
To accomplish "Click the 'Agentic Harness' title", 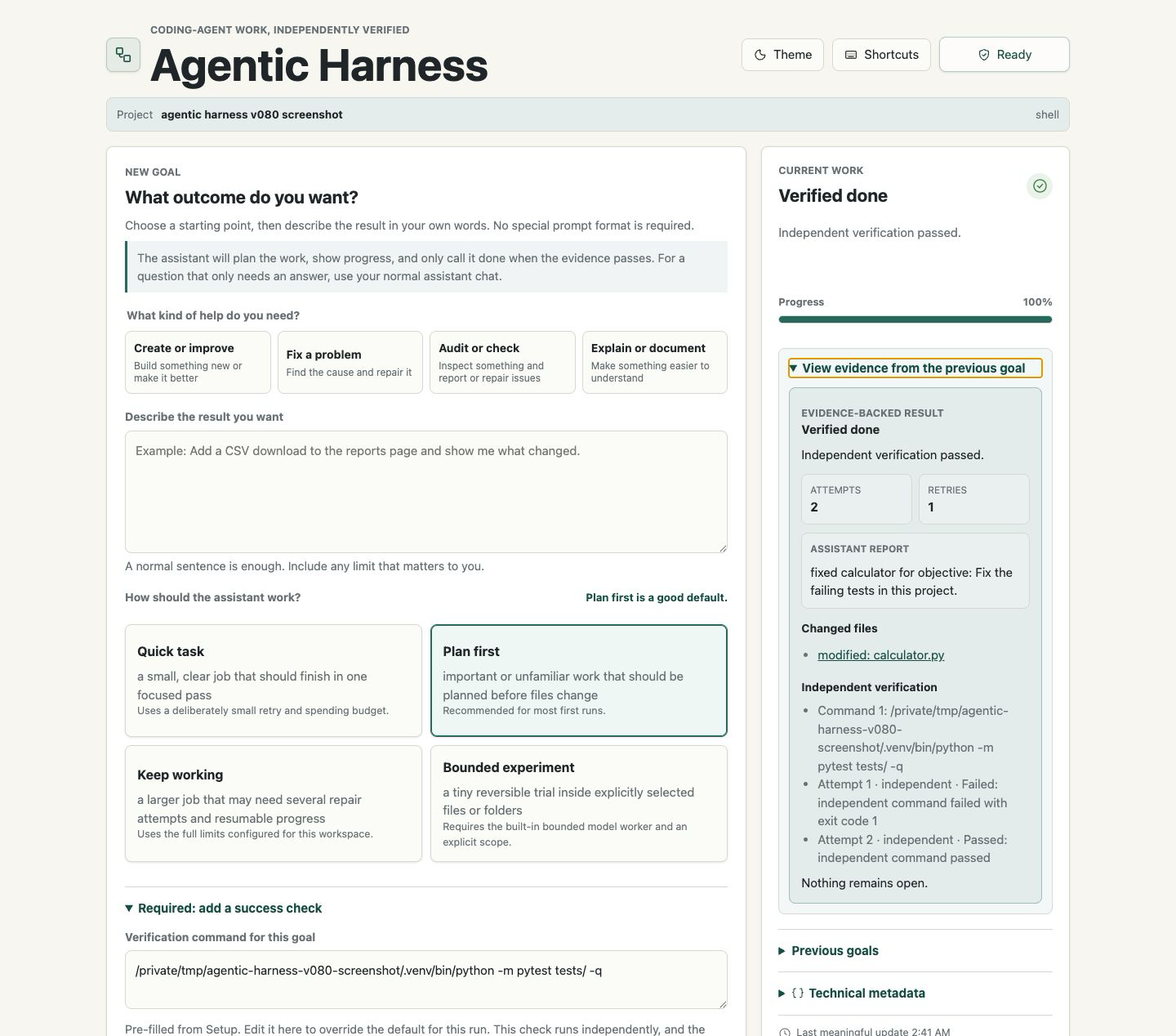I will pyautogui.click(x=319, y=65).
